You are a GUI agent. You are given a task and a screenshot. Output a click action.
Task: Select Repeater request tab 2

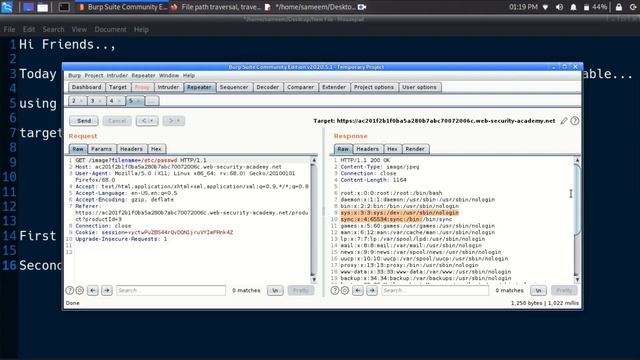(x=74, y=101)
